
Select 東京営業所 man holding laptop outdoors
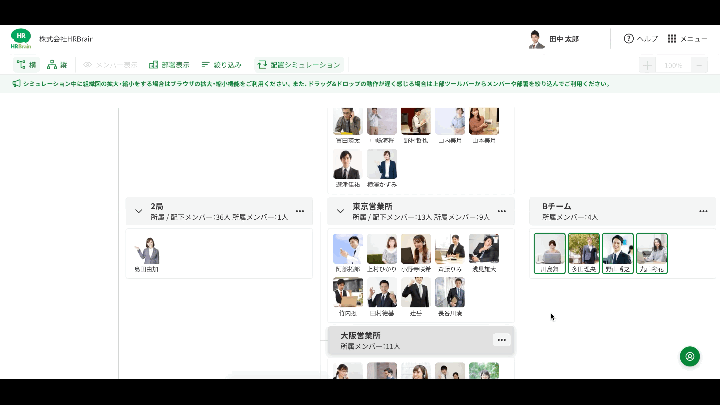click(x=348, y=292)
